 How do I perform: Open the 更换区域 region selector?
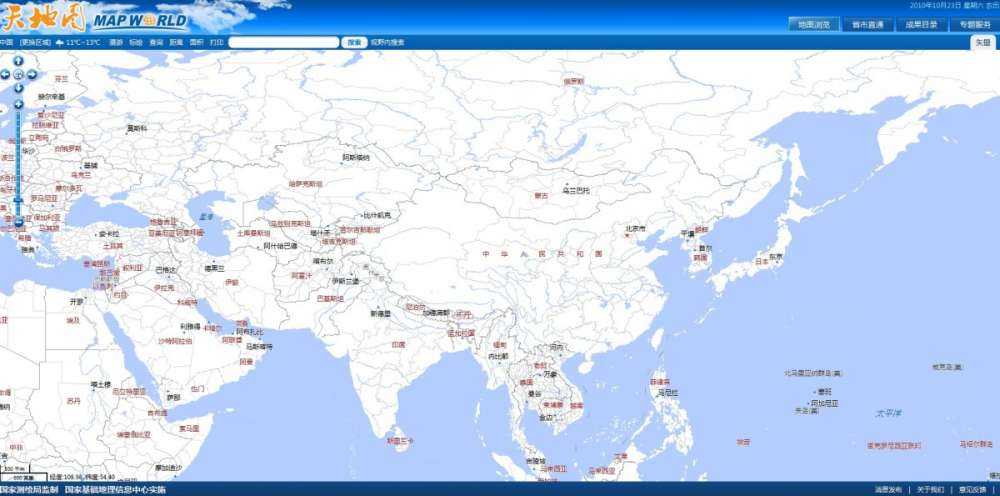[36, 43]
